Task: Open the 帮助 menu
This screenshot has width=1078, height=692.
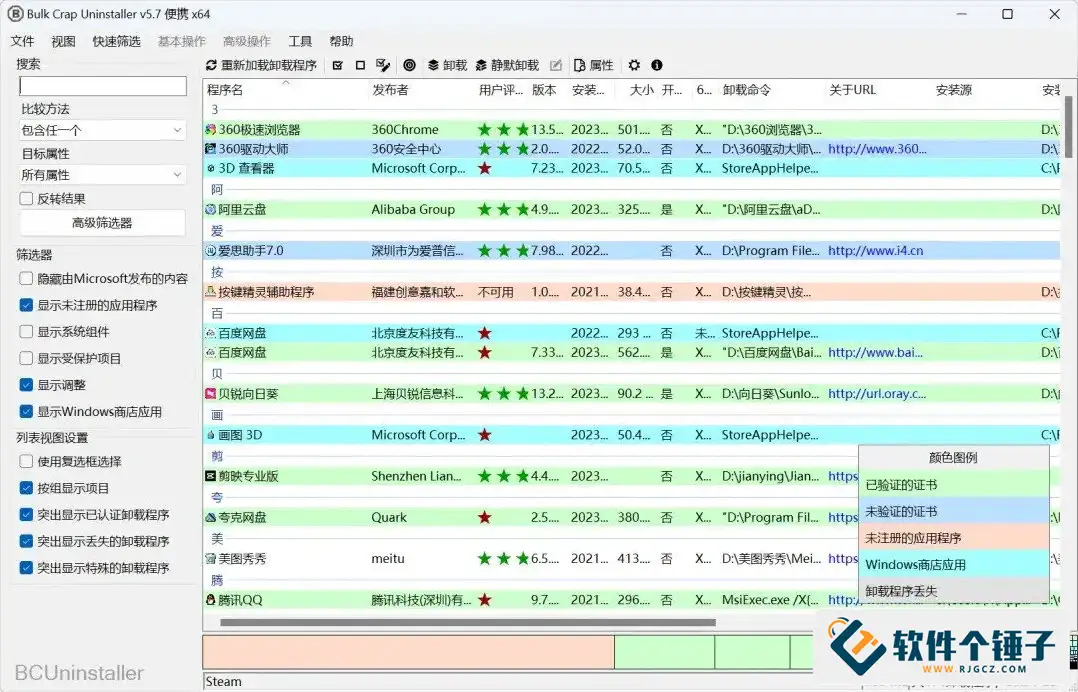Action: [x=341, y=41]
